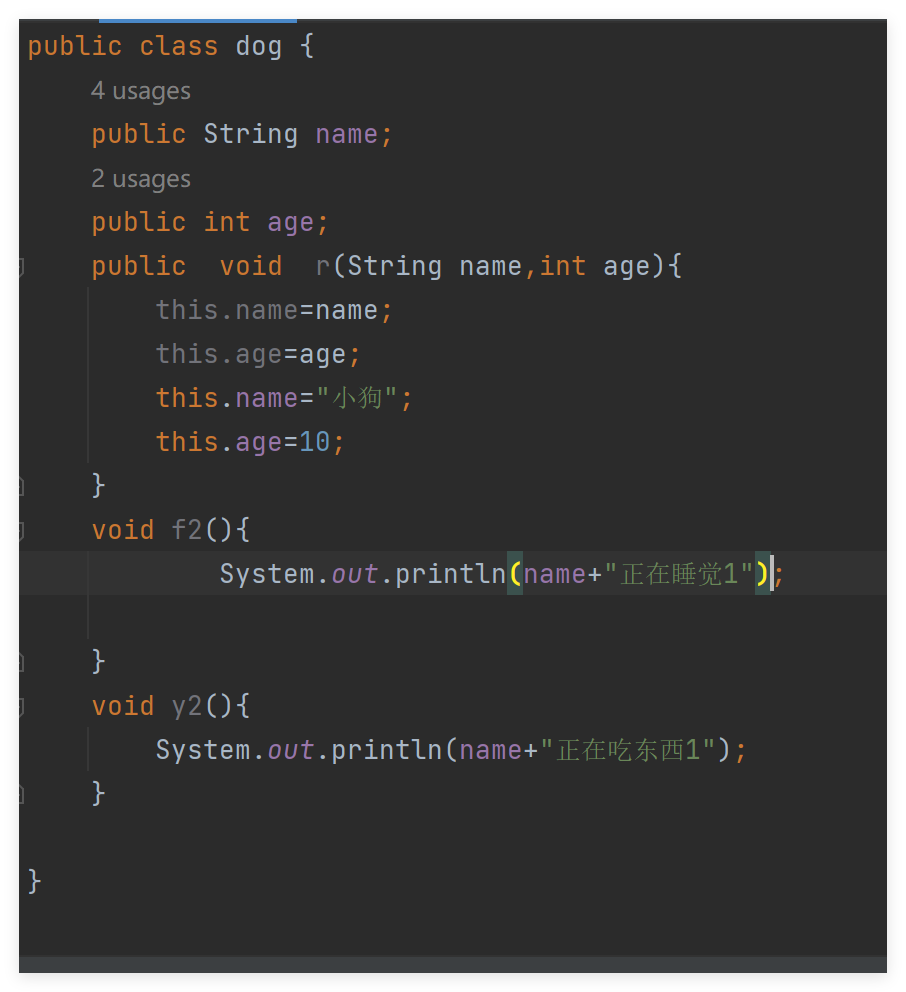
Task: Click 'println' in the y2 method
Action: (386, 750)
